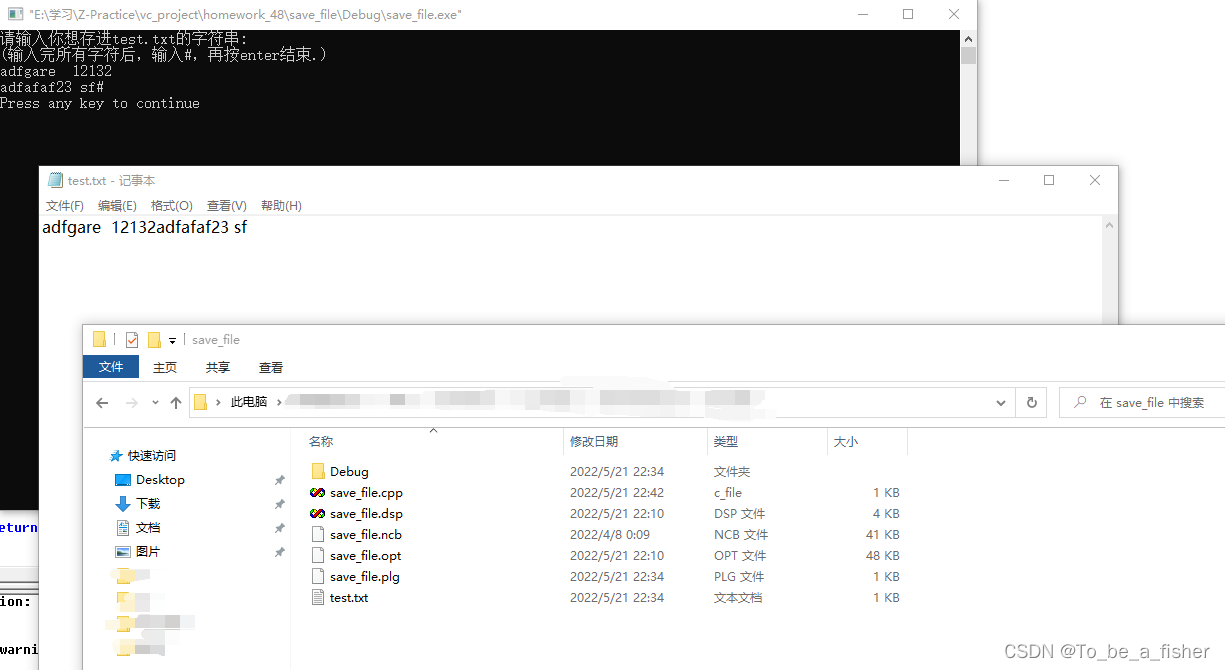1225x670 pixels.
Task: Click the console vertical scrollbar thumb
Action: coord(968,55)
